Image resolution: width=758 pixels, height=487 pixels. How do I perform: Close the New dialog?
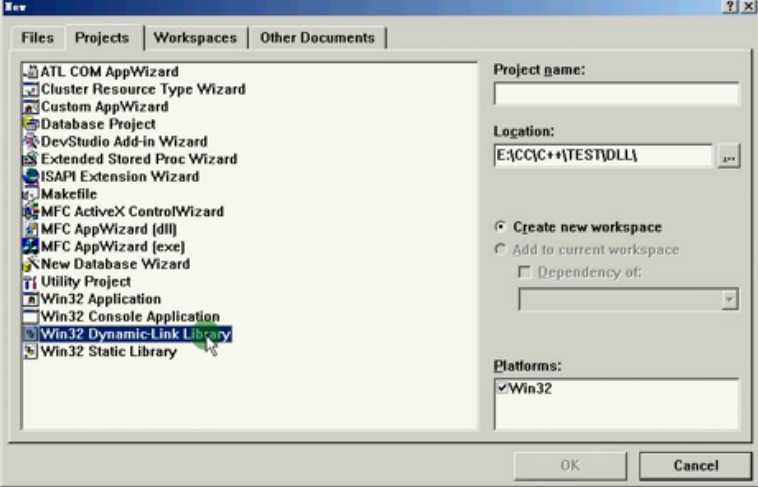coord(747,7)
